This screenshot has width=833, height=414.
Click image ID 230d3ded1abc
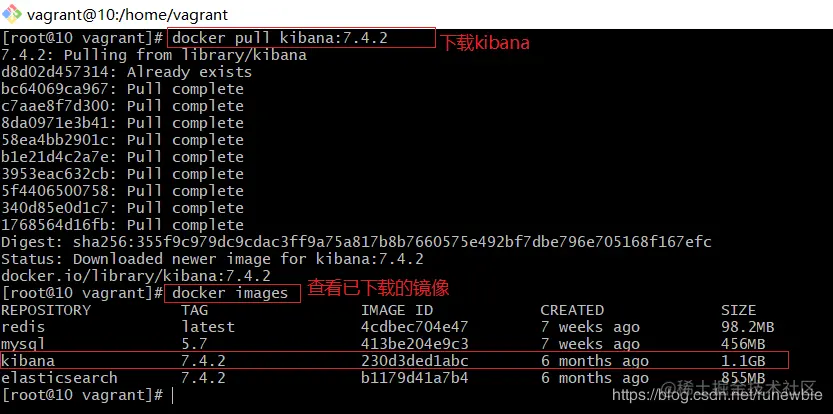pyautogui.click(x=414, y=361)
